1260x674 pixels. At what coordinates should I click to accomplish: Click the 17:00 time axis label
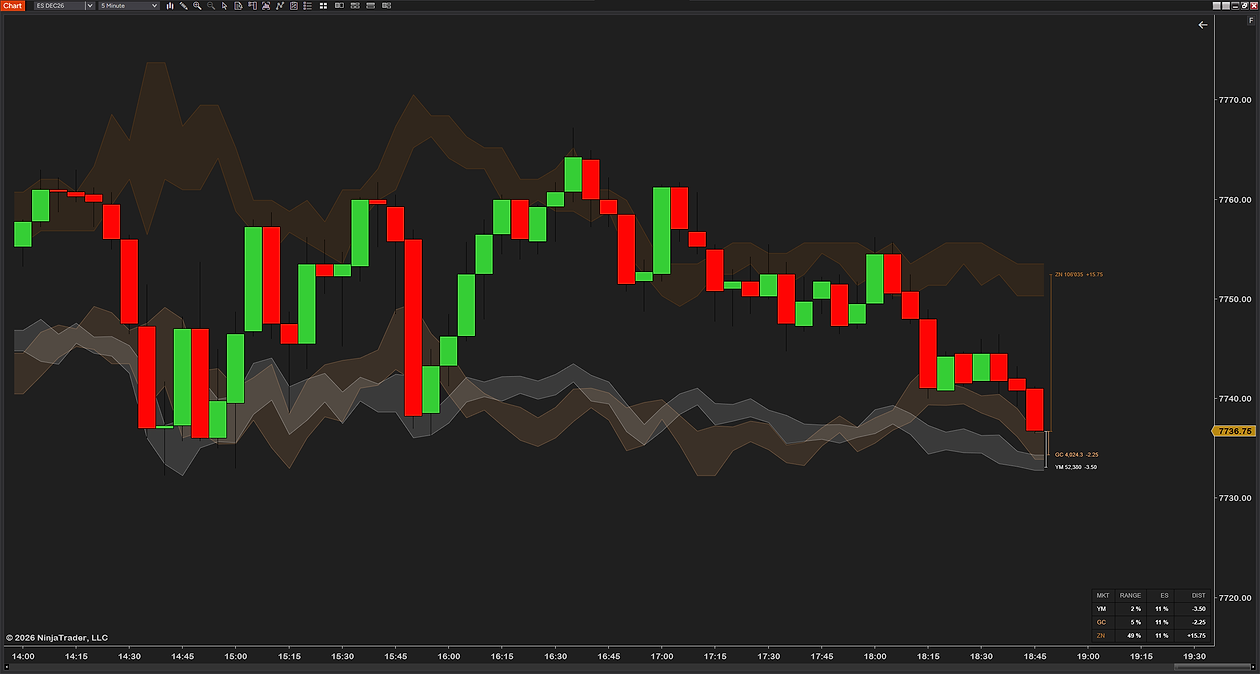coord(662,657)
